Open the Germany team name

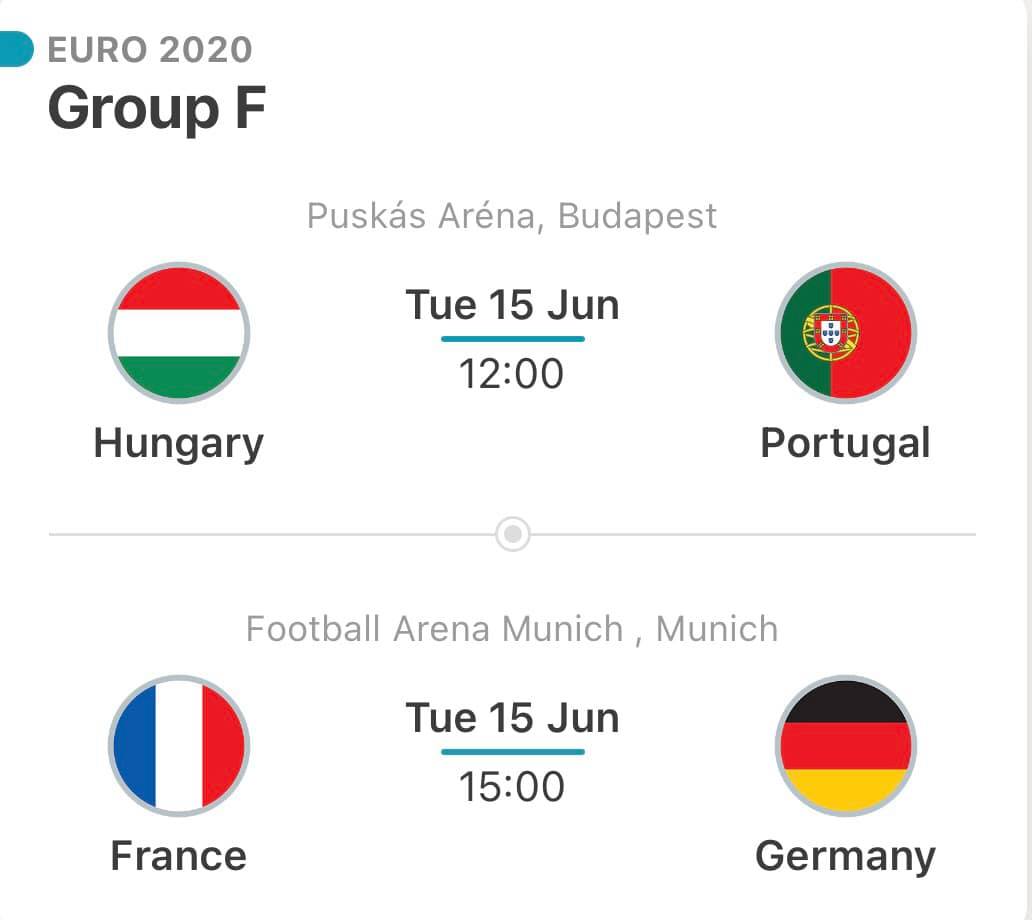[845, 857]
